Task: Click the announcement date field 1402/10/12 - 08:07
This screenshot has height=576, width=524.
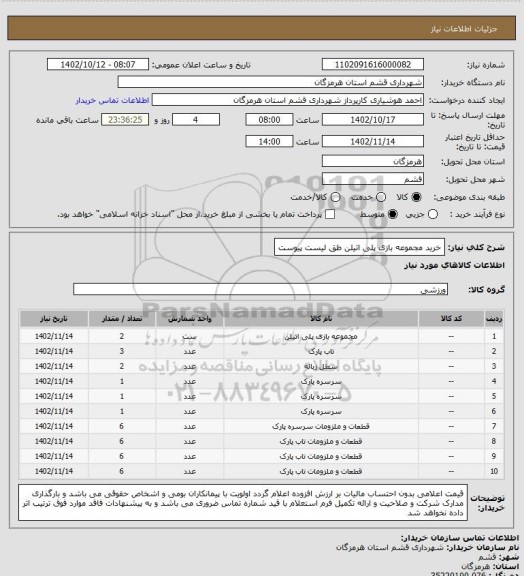Action: [x=98, y=65]
